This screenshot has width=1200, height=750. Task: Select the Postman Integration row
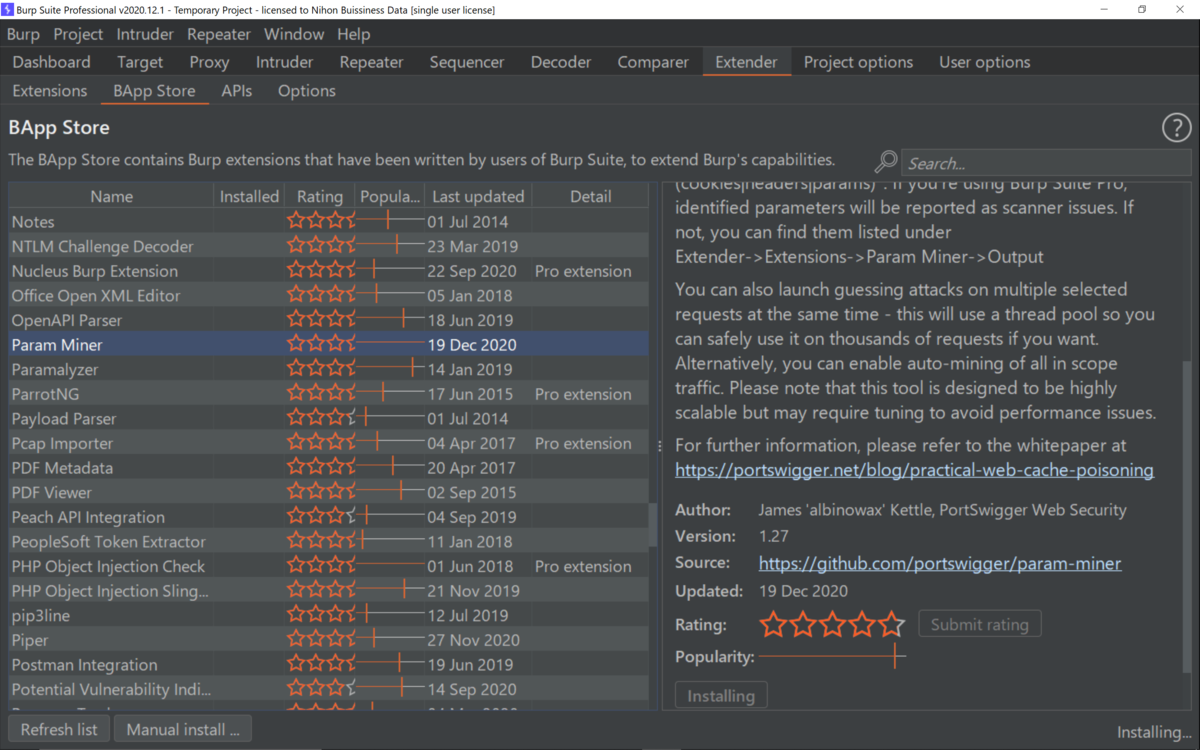[328, 665]
